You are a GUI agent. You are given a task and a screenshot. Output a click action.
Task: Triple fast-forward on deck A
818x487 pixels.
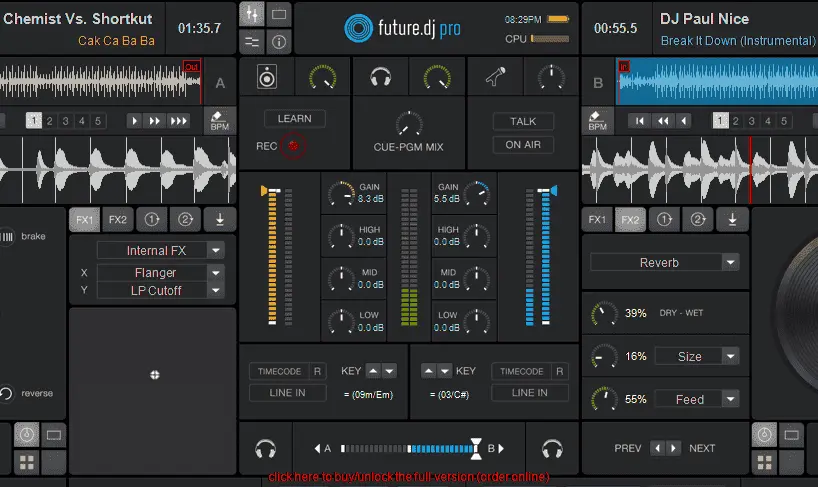(x=178, y=121)
